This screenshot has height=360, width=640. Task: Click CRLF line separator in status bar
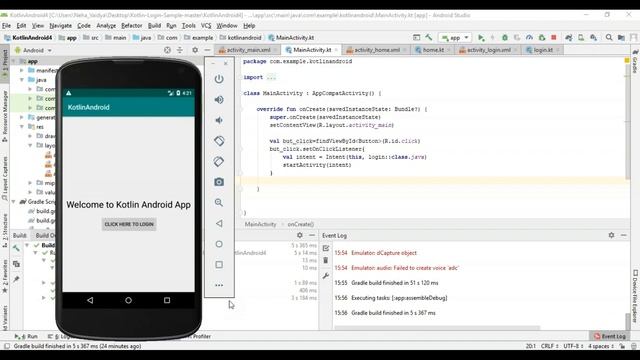549,346
